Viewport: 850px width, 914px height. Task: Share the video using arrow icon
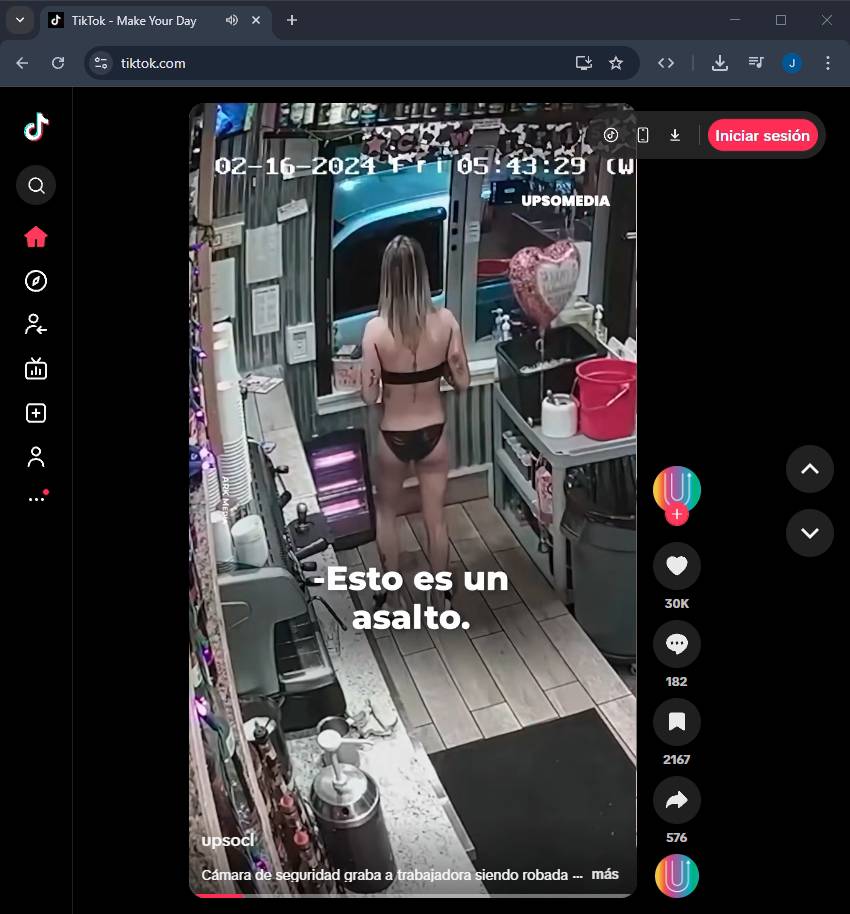point(676,800)
